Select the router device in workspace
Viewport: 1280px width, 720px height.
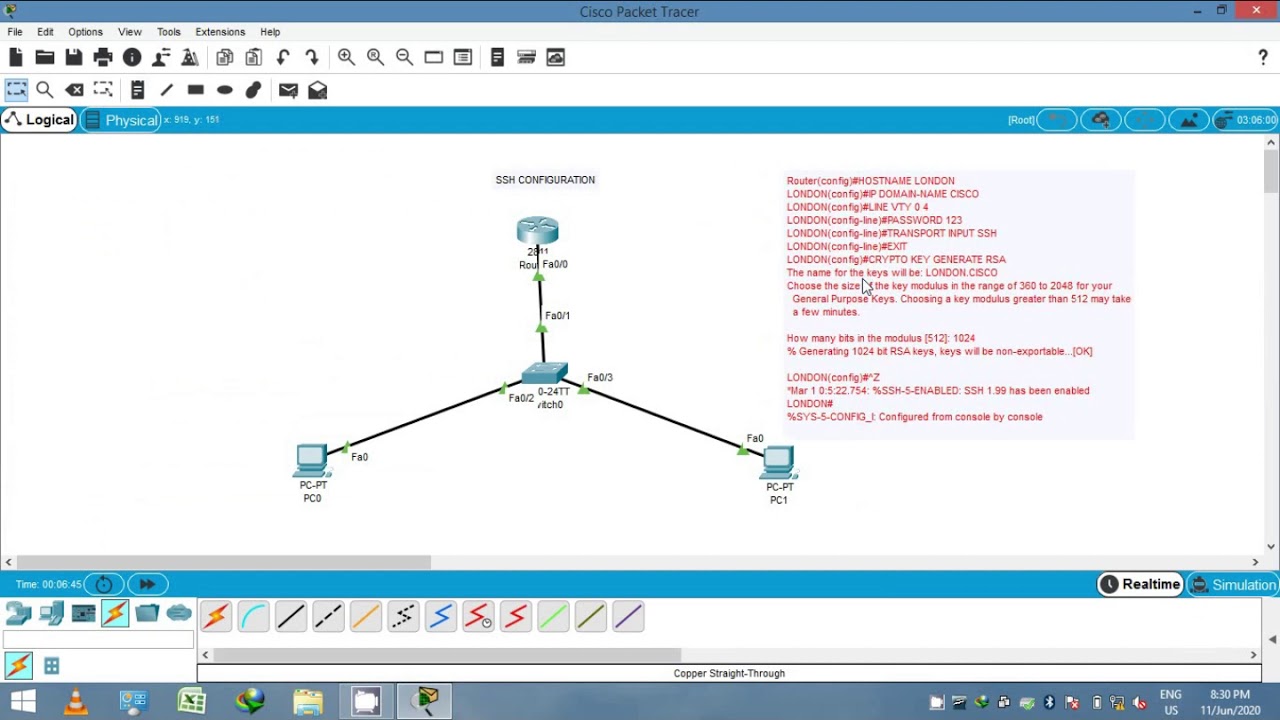(x=537, y=231)
